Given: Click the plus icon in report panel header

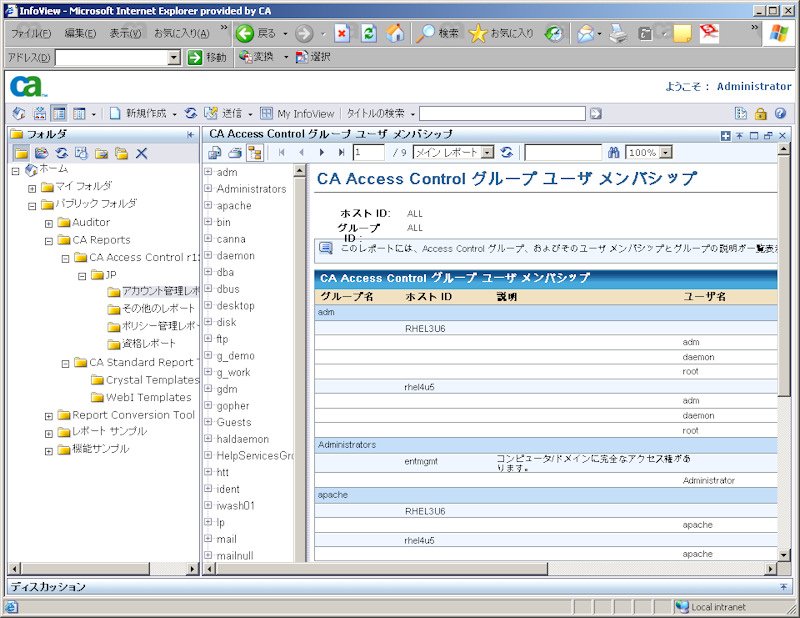Looking at the screenshot, I should point(726,135).
